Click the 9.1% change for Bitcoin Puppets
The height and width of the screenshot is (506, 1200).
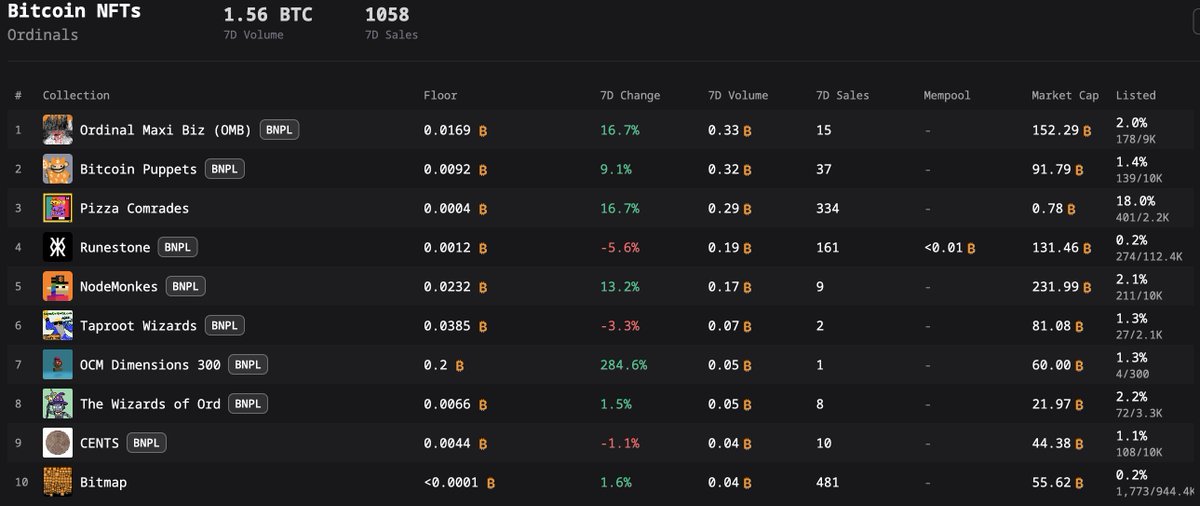pyautogui.click(x=615, y=169)
